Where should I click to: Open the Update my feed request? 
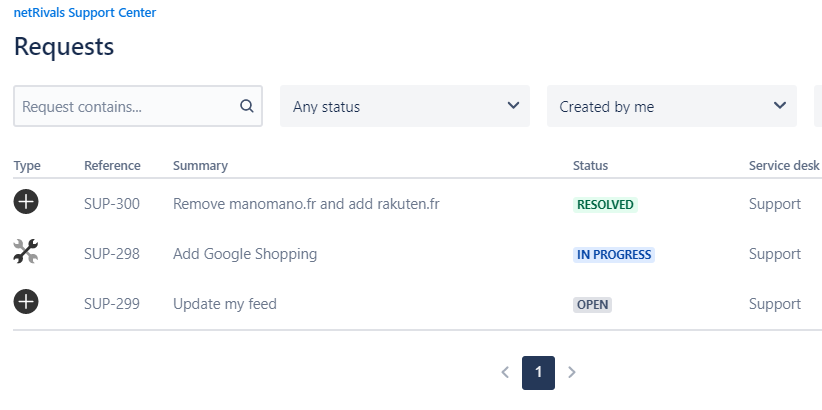click(225, 304)
